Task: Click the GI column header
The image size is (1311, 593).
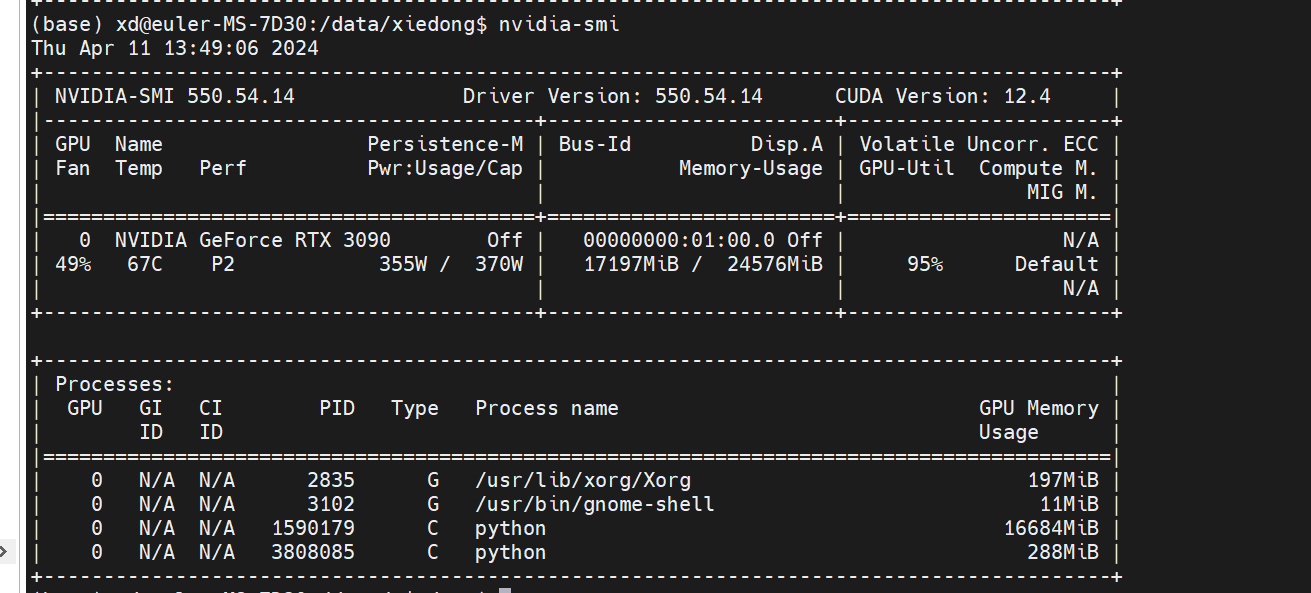Action: [151, 408]
